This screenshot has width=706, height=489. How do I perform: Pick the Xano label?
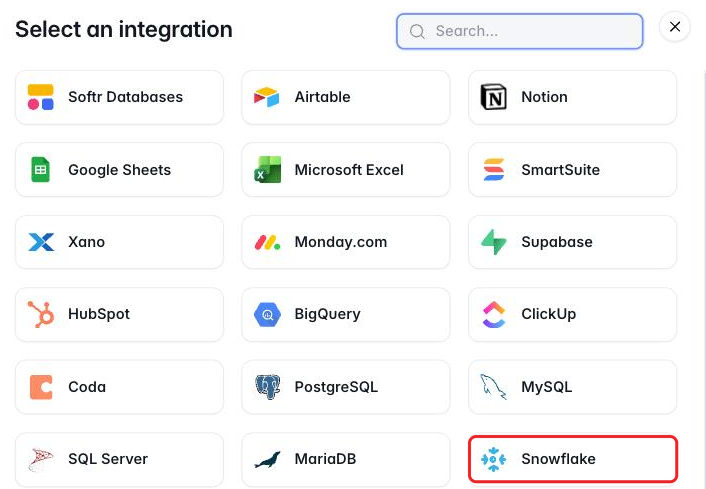pos(86,242)
